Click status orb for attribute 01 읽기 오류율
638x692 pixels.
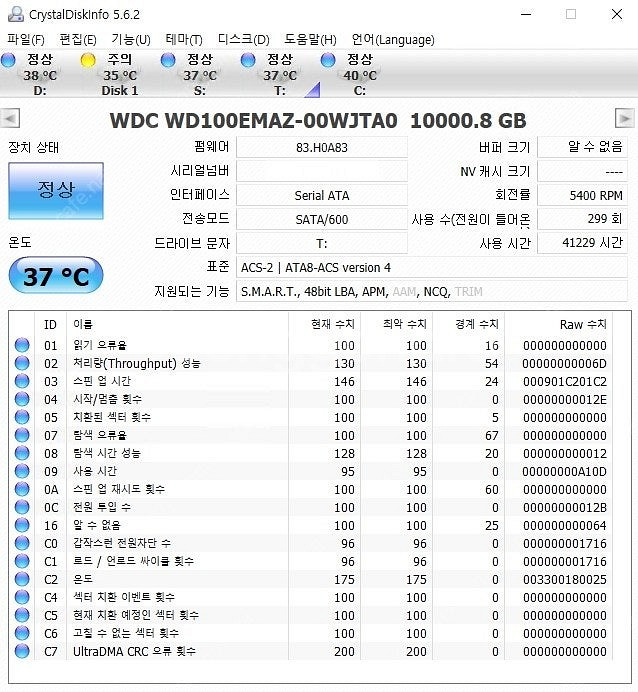click(22, 345)
